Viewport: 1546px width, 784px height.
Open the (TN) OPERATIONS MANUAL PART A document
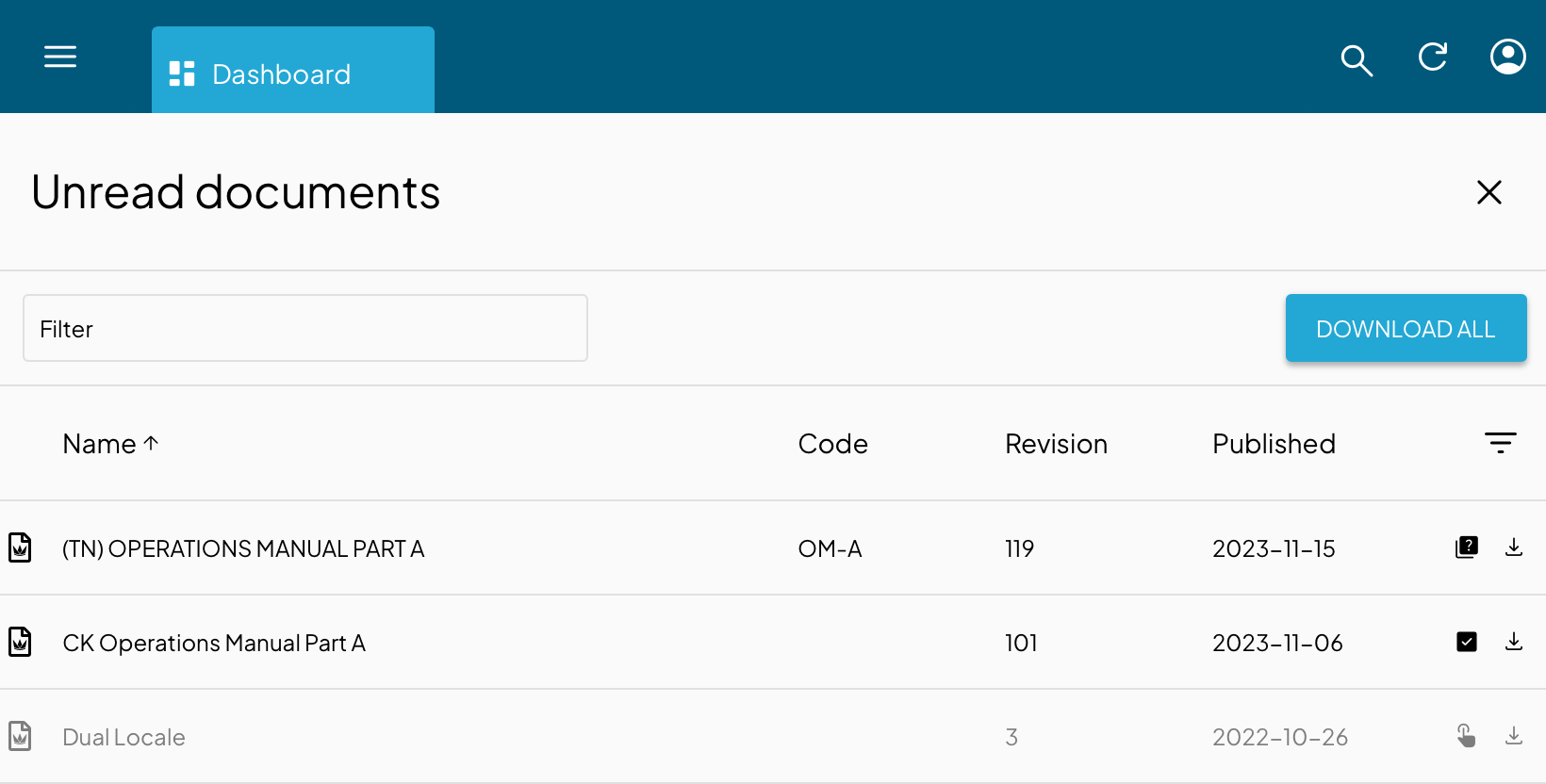pyautogui.click(x=243, y=547)
